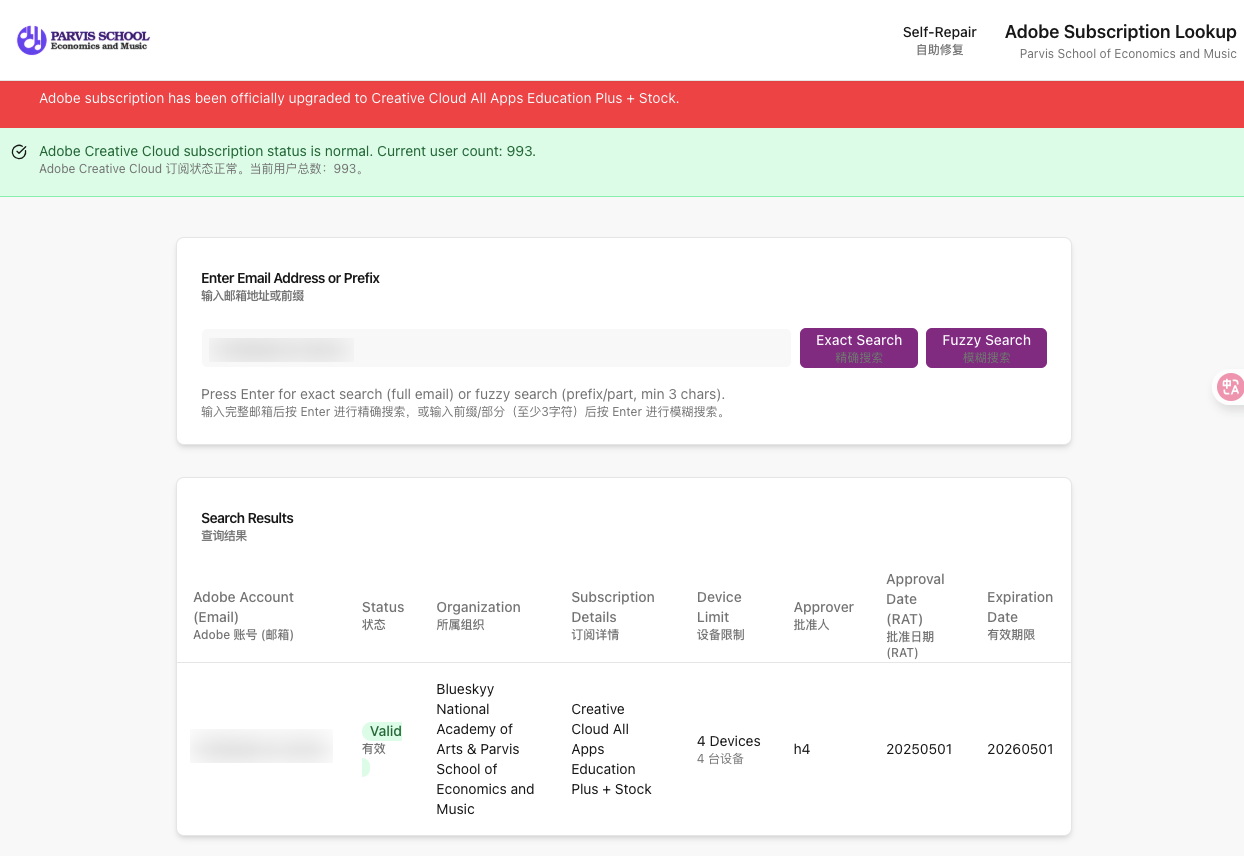Click the check-circle status icon
This screenshot has width=1244, height=856.
[x=19, y=152]
